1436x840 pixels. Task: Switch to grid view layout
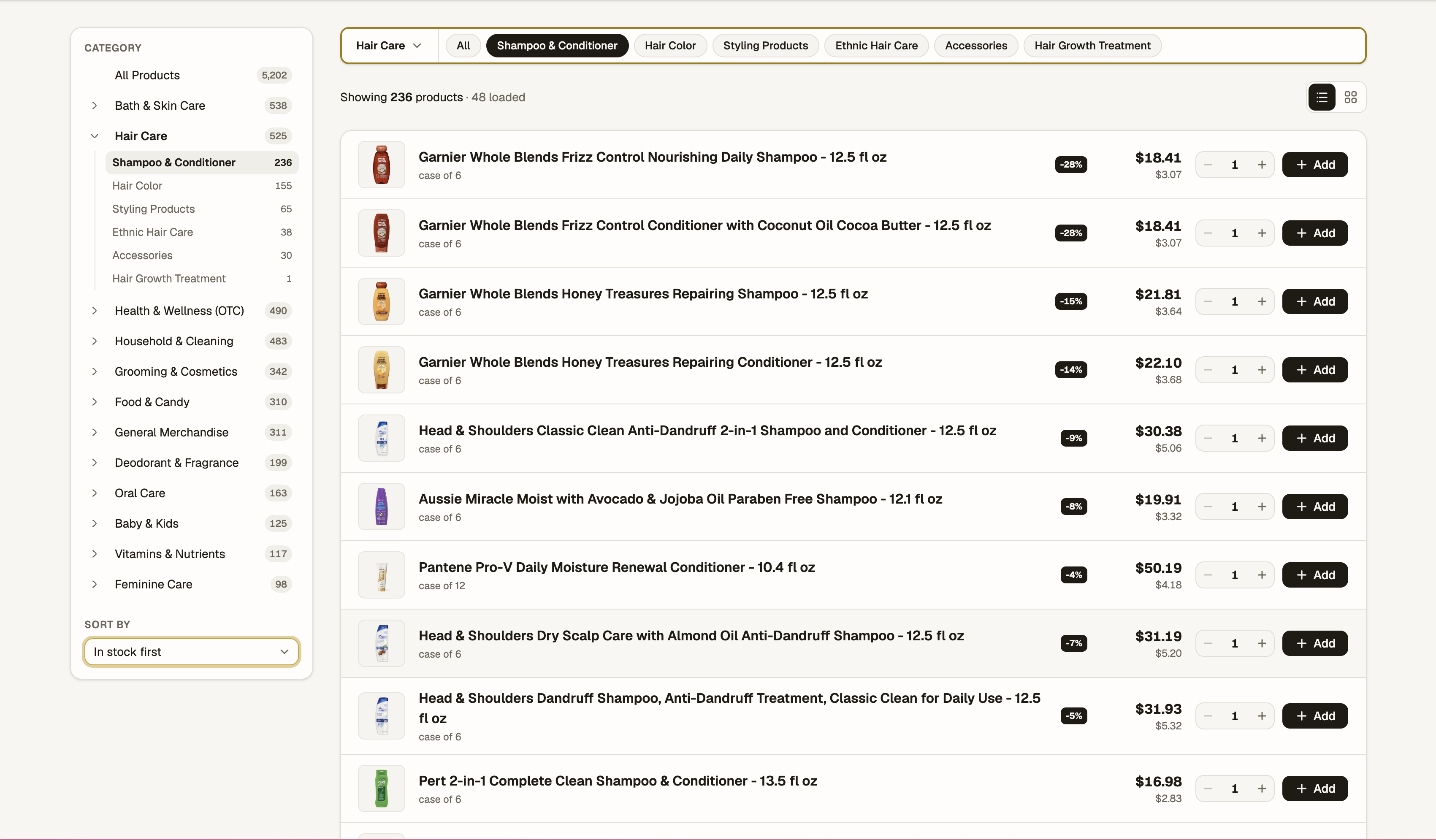(x=1350, y=98)
